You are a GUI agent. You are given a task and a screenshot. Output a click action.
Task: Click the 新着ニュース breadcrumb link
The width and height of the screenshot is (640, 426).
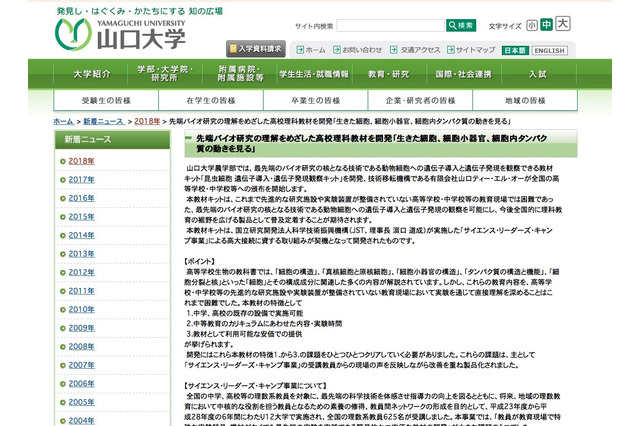pos(103,121)
